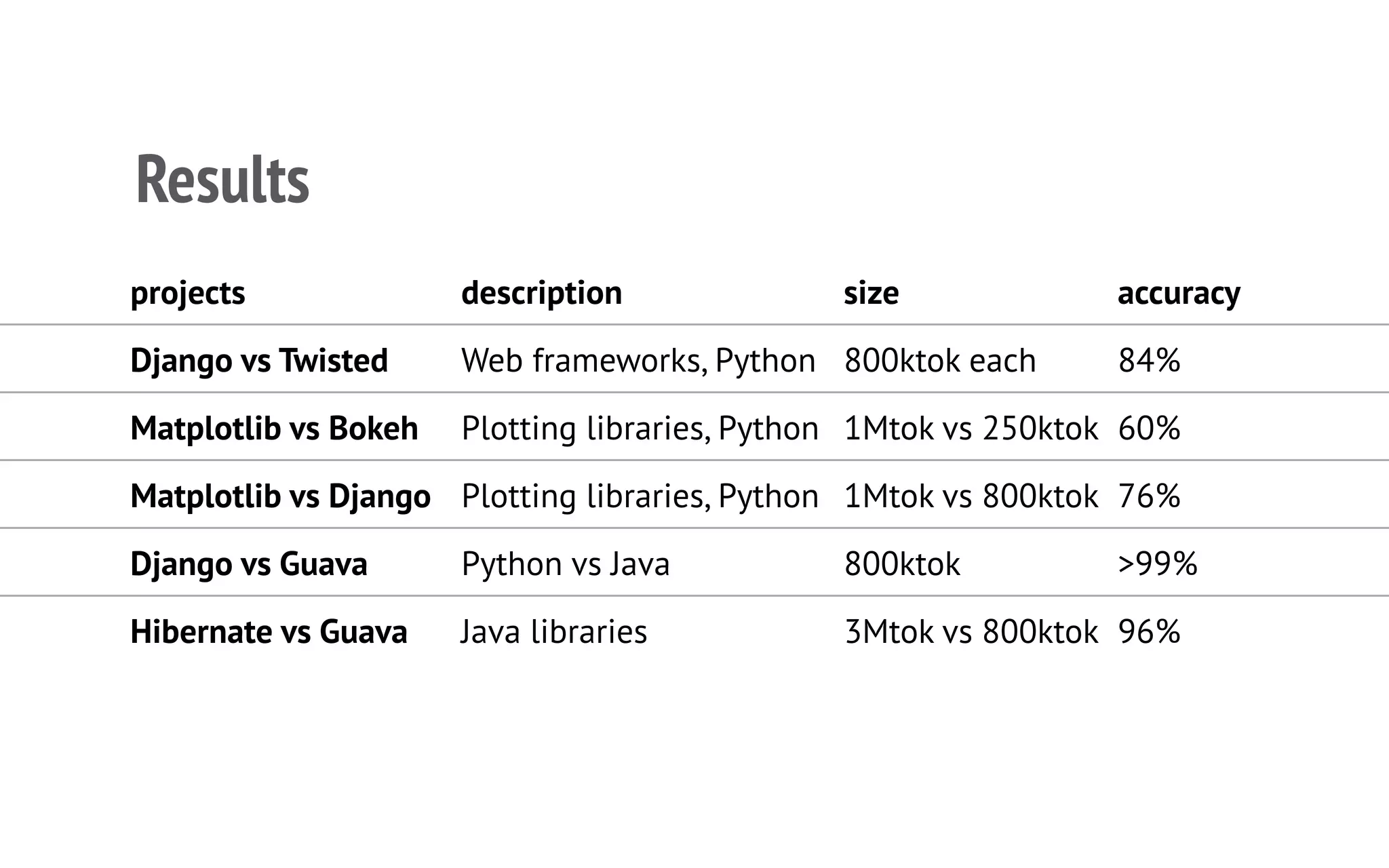Viewport: 1389px width, 868px height.
Task: Select the size column header
Action: pos(871,293)
